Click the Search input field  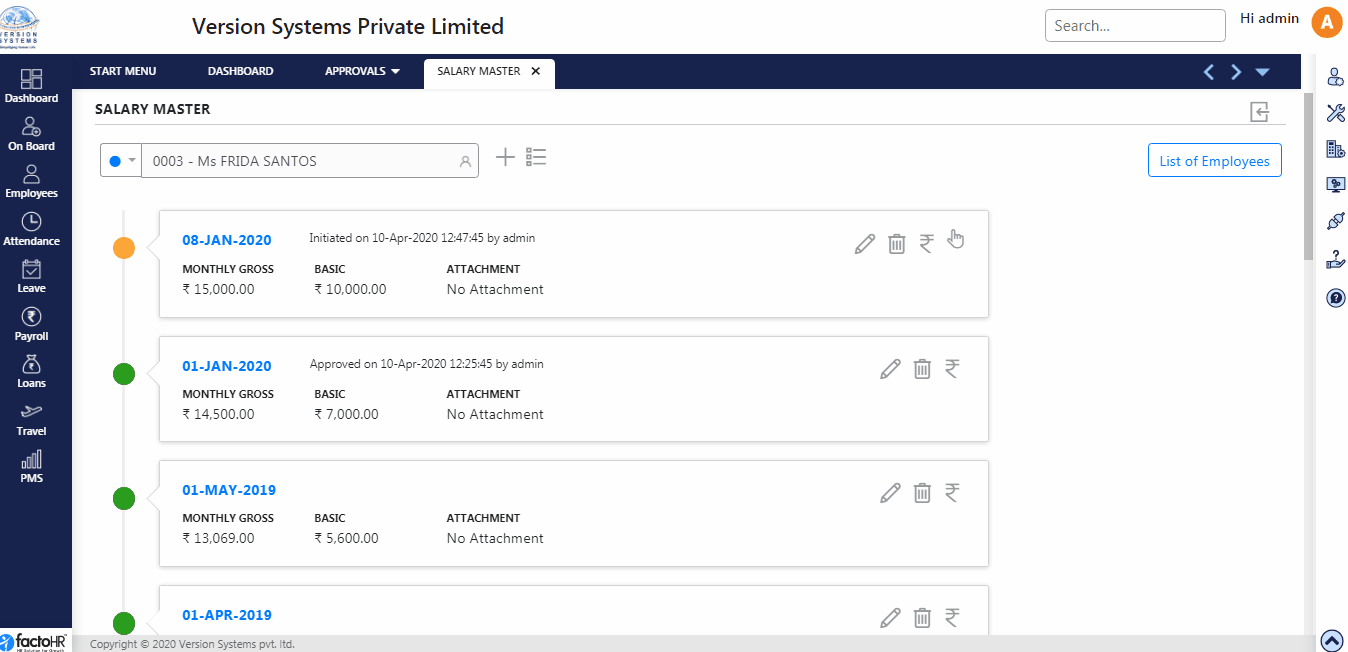1134,26
